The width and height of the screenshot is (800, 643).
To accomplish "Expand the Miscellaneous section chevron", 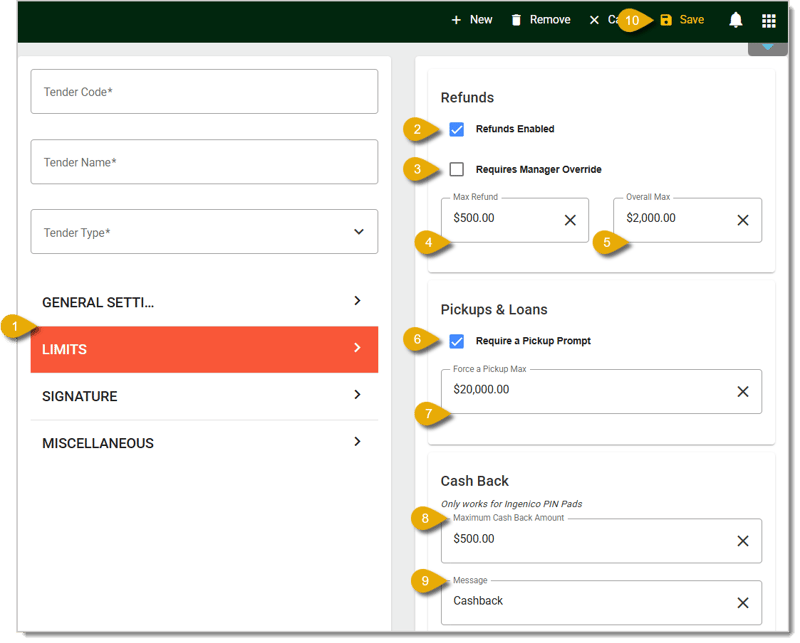I will [x=358, y=441].
